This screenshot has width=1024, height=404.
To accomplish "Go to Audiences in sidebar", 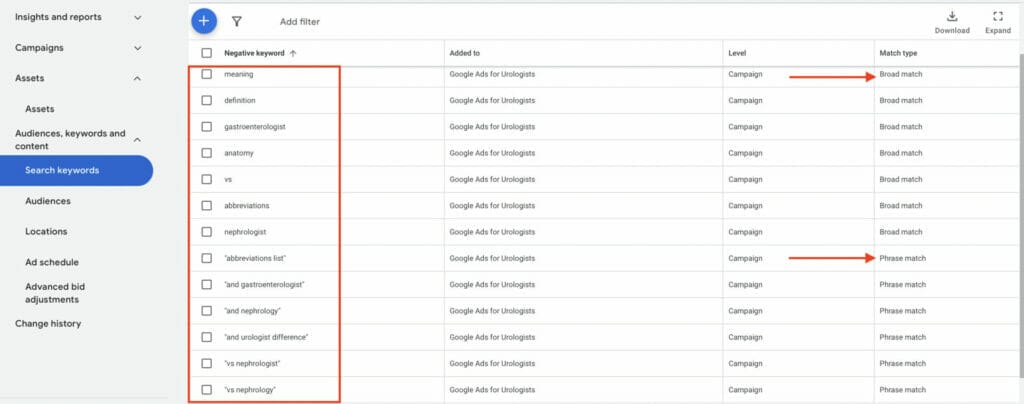I will point(48,201).
